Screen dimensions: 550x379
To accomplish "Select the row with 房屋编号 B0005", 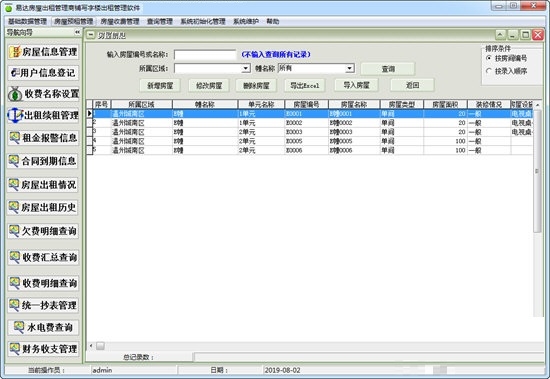I will coord(310,141).
